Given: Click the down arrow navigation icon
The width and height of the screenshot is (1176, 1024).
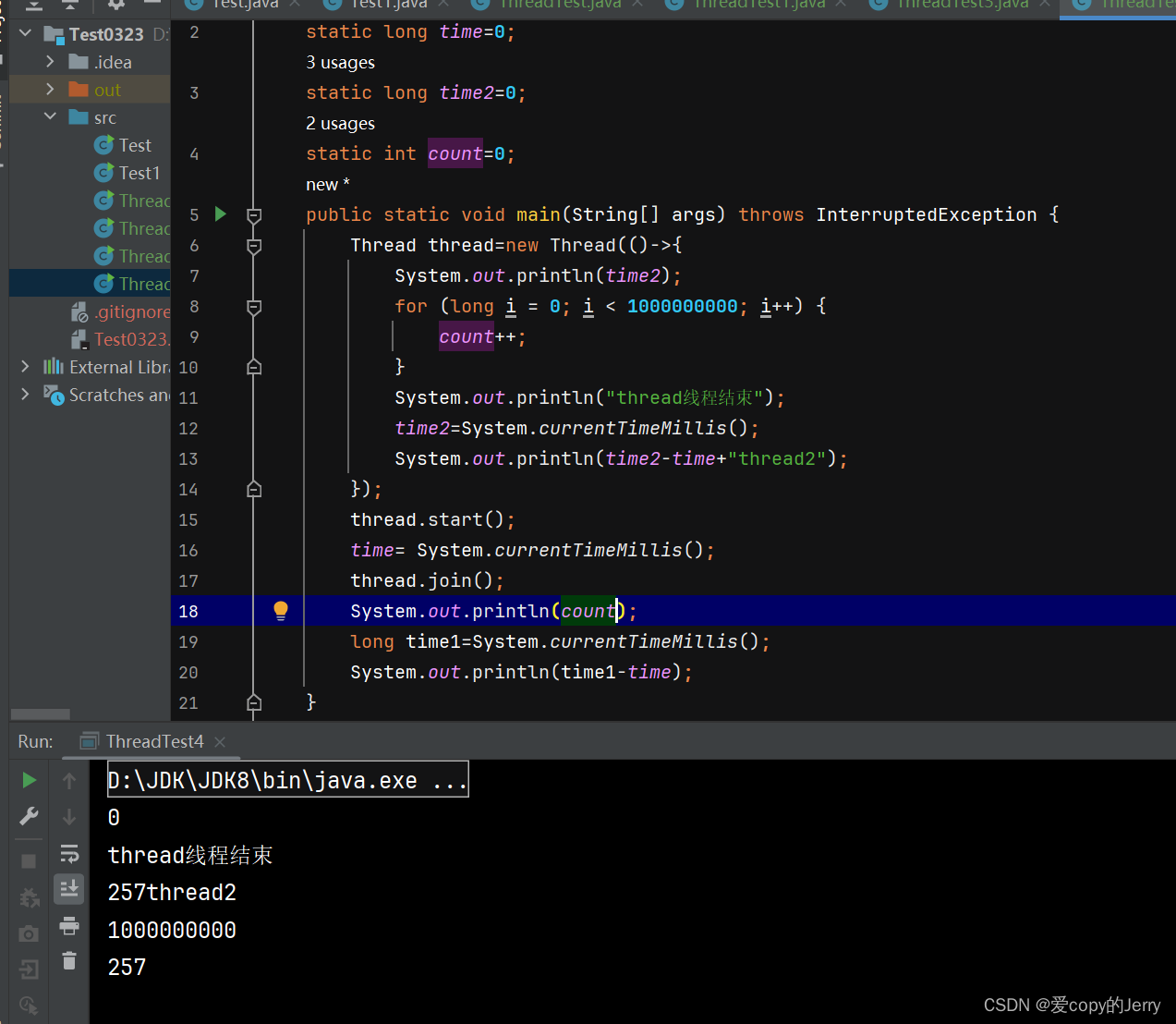Looking at the screenshot, I should pyautogui.click(x=69, y=816).
